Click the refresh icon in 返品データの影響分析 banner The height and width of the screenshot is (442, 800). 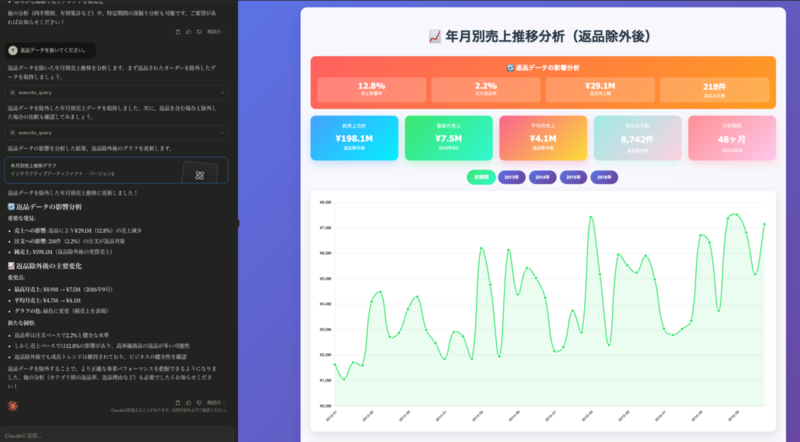point(510,68)
